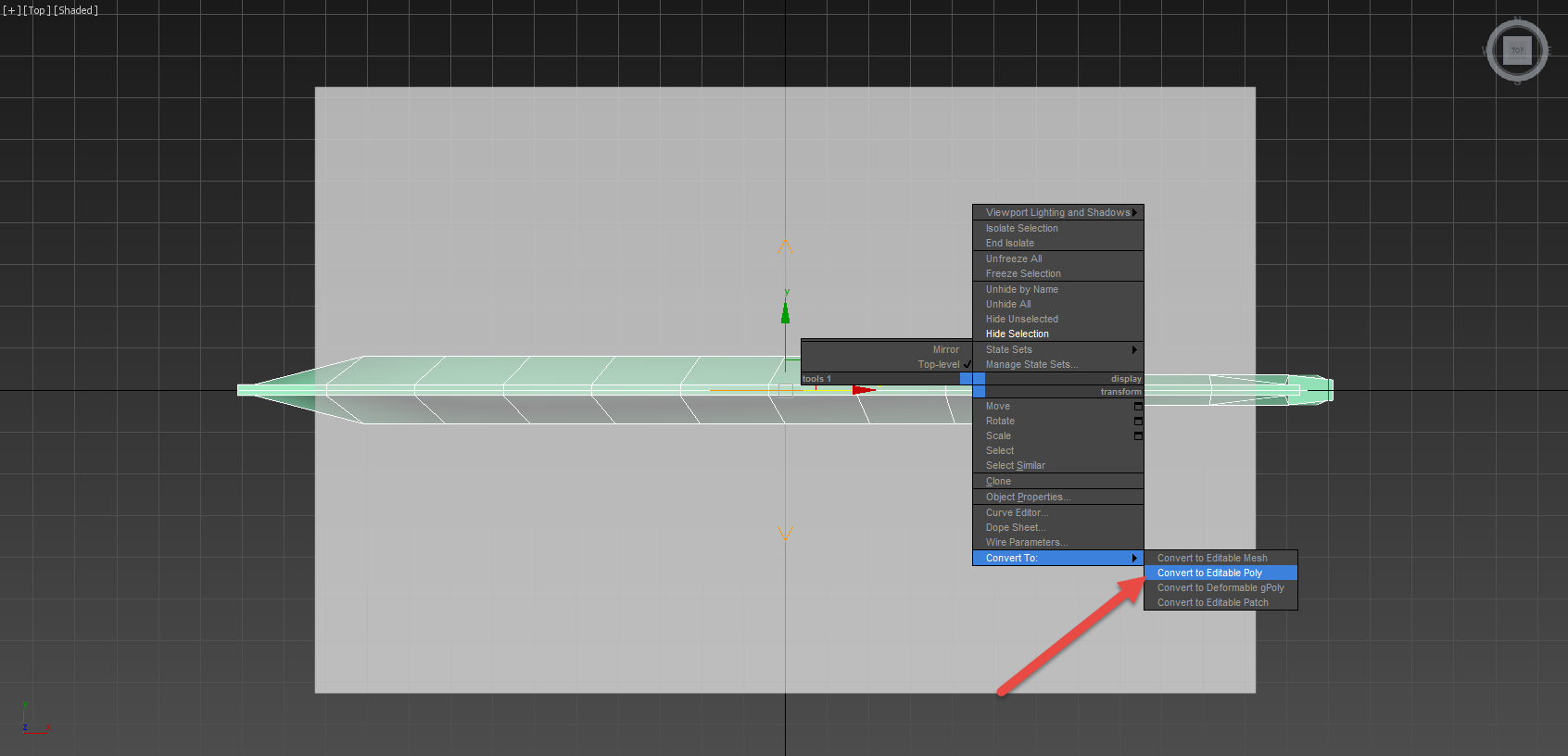The height and width of the screenshot is (756, 1568).
Task: Choose Mirror in tools 1 quad
Action: point(887,350)
